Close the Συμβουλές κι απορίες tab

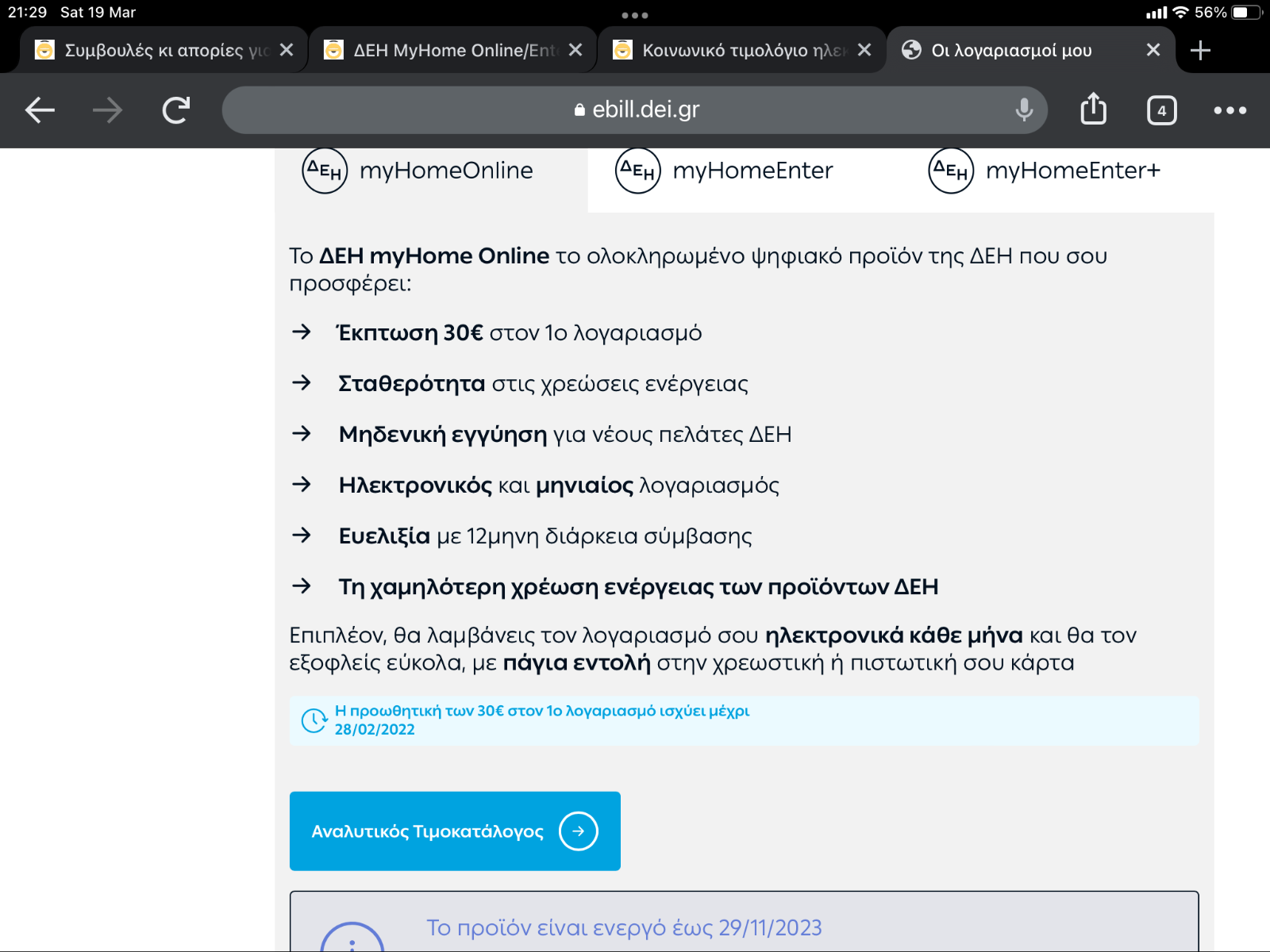pyautogui.click(x=287, y=50)
